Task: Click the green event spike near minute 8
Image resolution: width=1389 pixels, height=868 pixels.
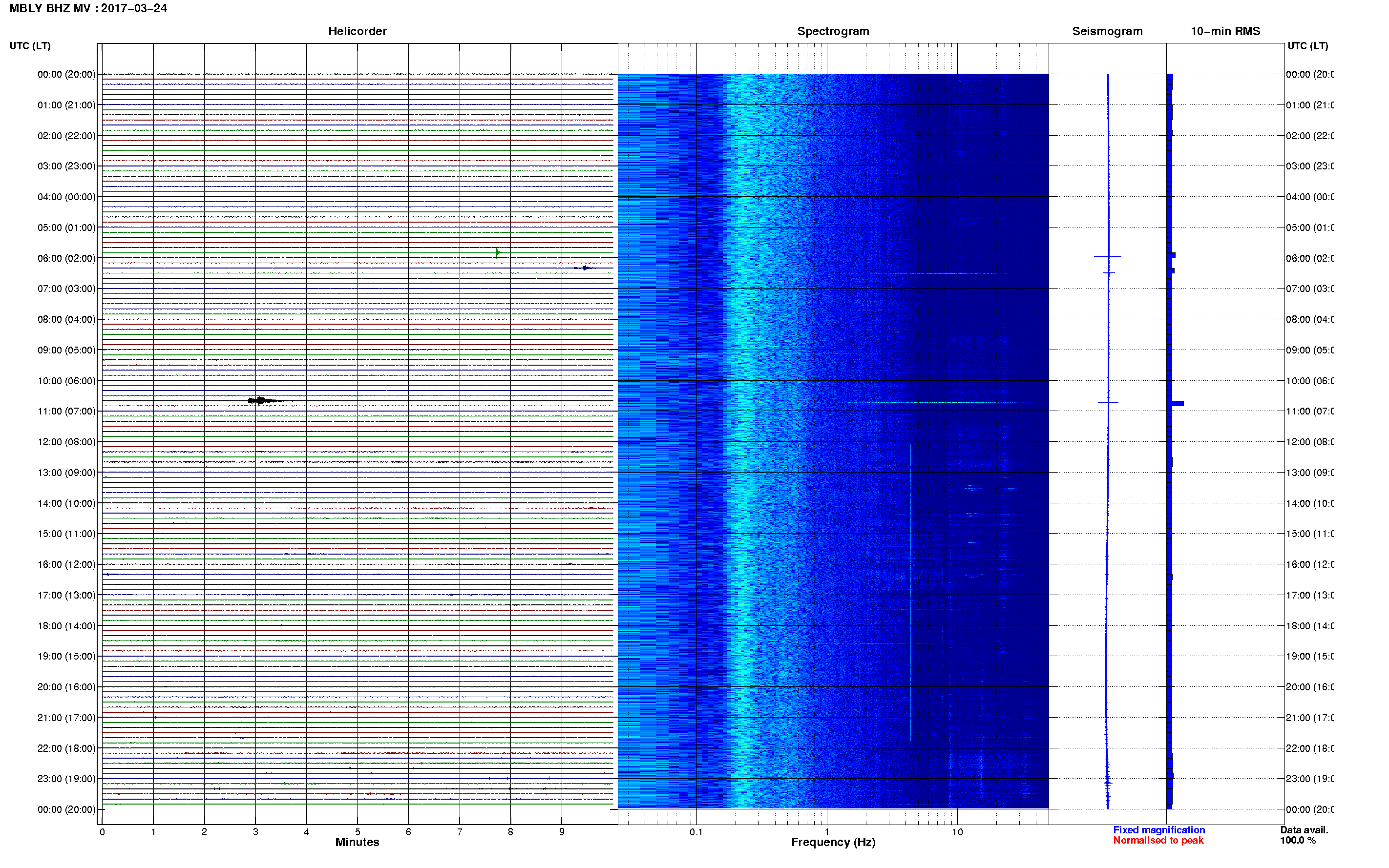Action: pyautogui.click(x=498, y=252)
